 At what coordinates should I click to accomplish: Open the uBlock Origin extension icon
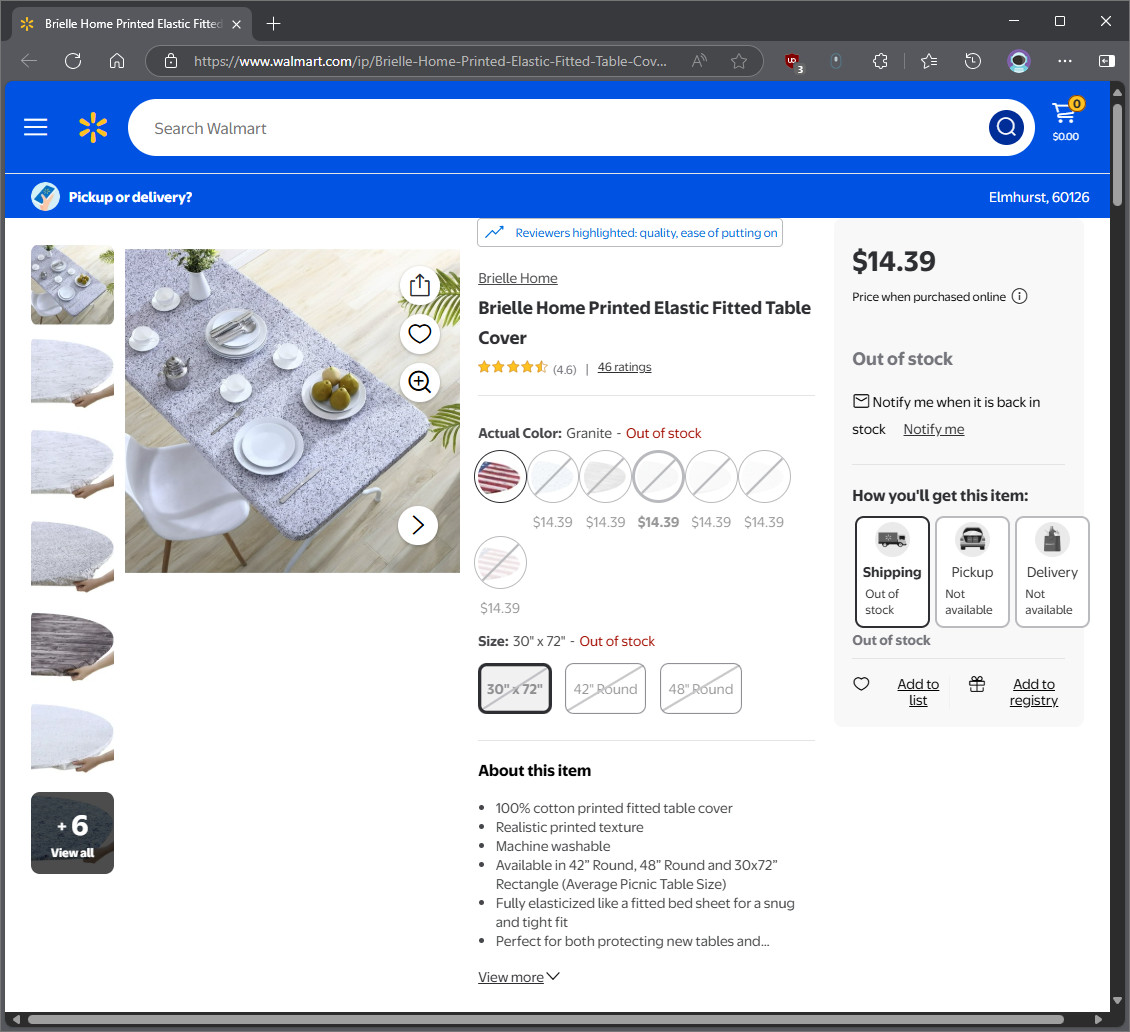pyautogui.click(x=793, y=62)
